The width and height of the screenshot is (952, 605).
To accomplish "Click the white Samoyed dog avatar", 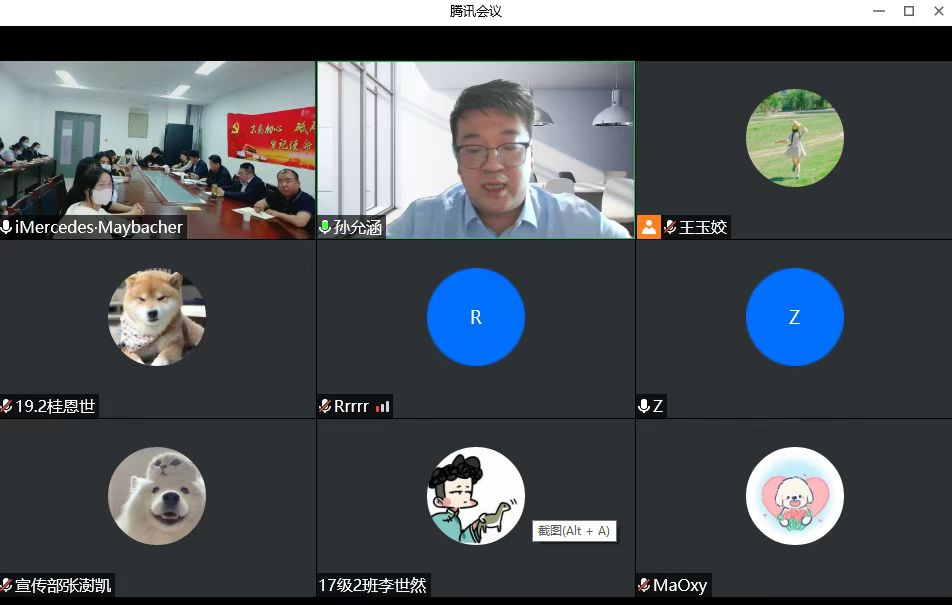I will coord(157,496).
